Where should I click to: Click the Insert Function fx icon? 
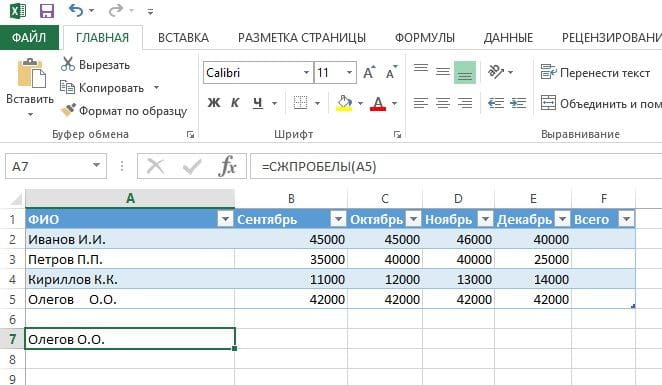click(228, 166)
